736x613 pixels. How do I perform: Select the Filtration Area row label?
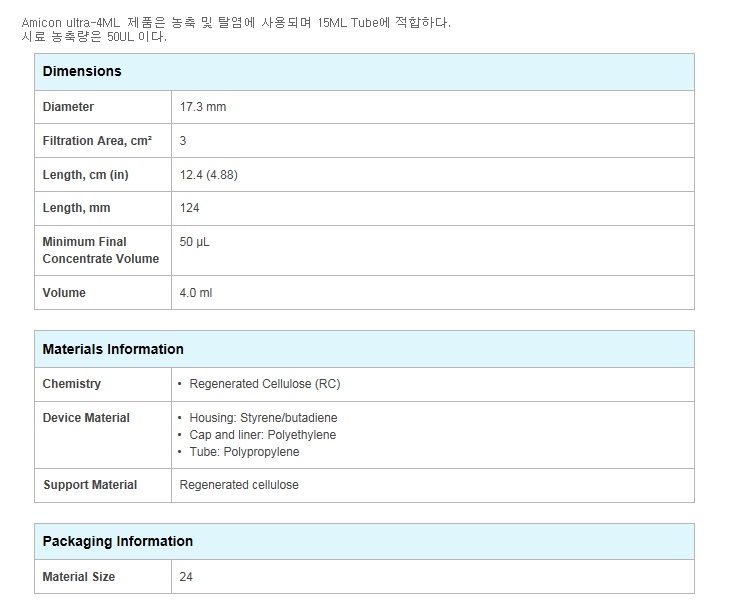click(x=97, y=141)
